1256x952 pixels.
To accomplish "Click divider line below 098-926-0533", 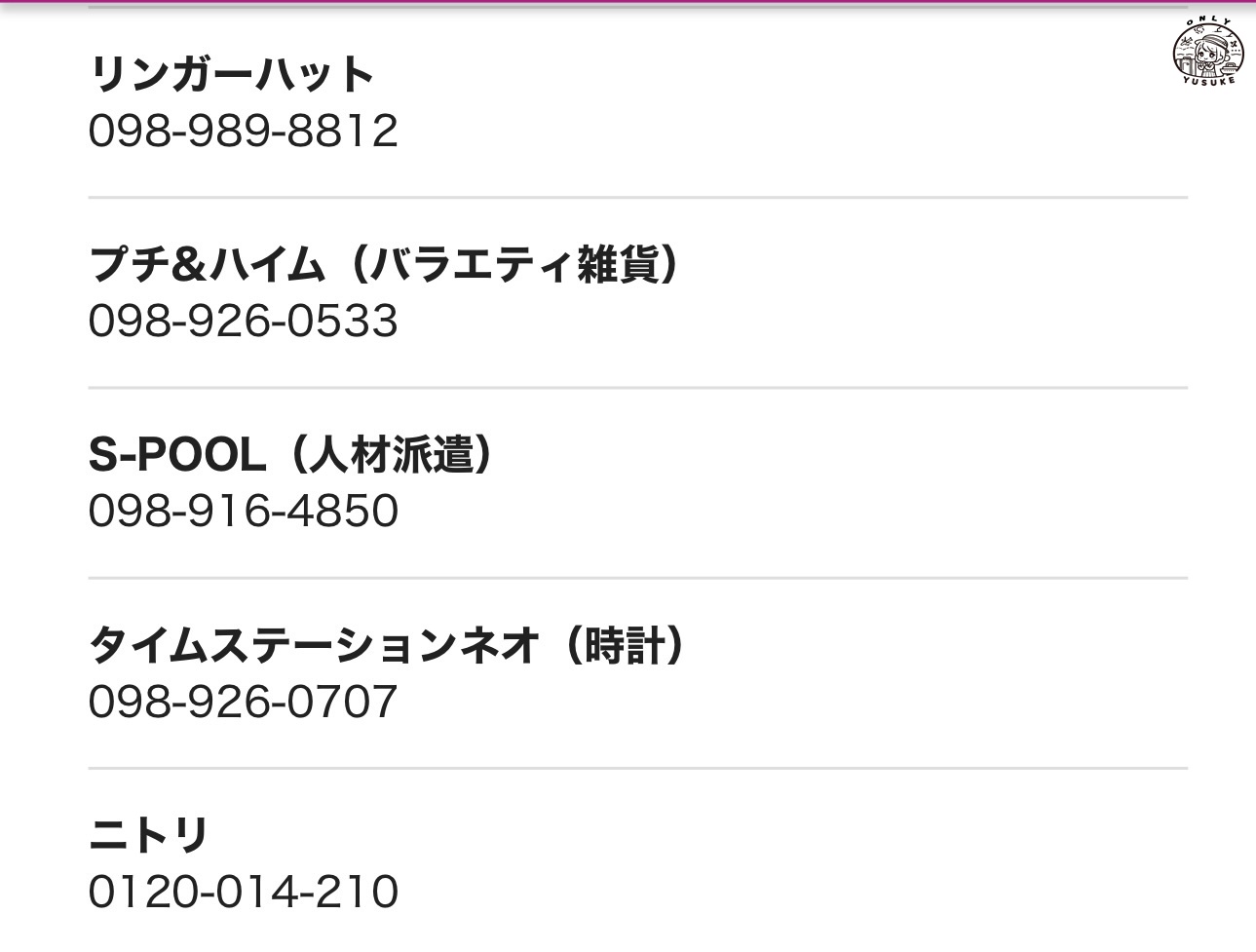I will 637,388.
